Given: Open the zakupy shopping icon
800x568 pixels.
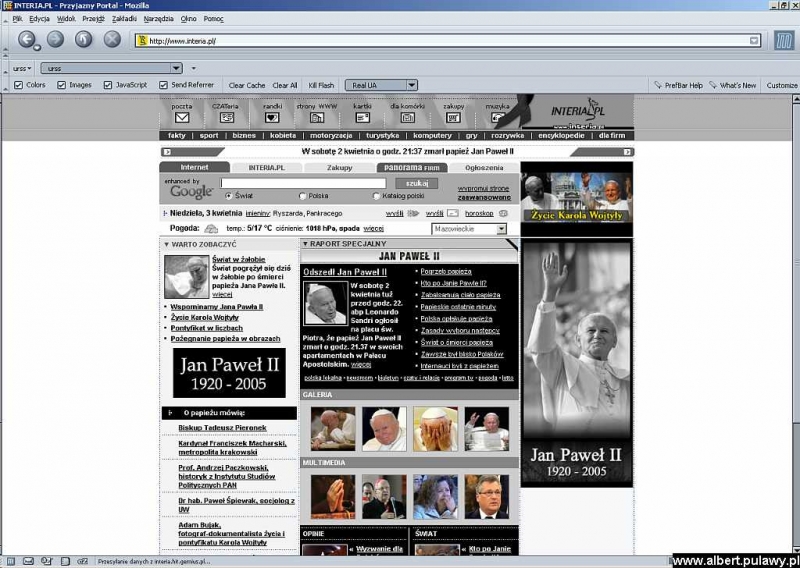Looking at the screenshot, I should [453, 117].
